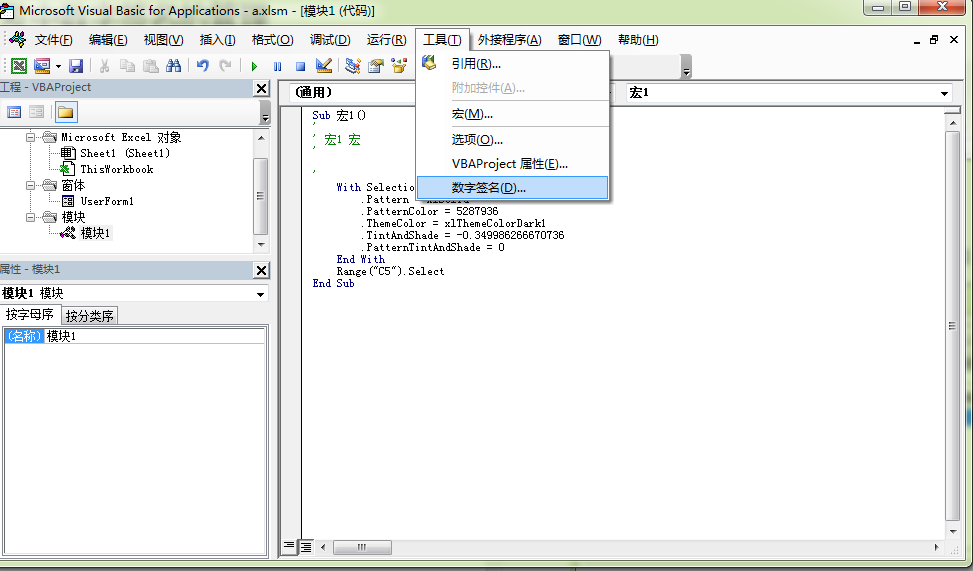Viewport: 973px width, 571px height.
Task: Click the Undo arrow icon
Action: [x=202, y=65]
